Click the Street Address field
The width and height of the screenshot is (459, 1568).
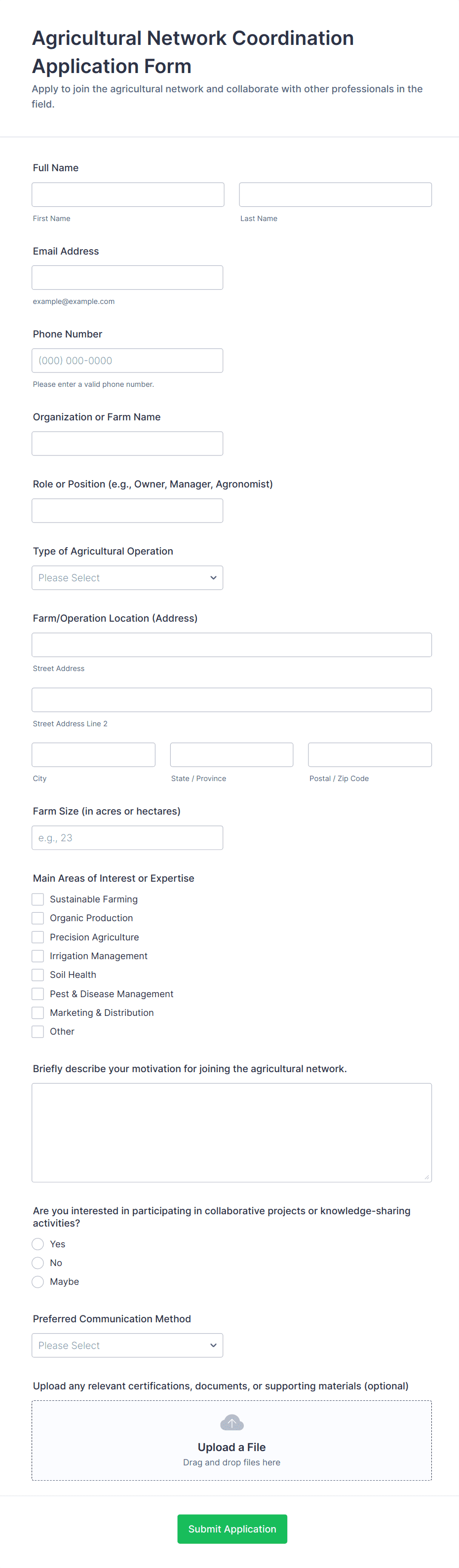231,644
